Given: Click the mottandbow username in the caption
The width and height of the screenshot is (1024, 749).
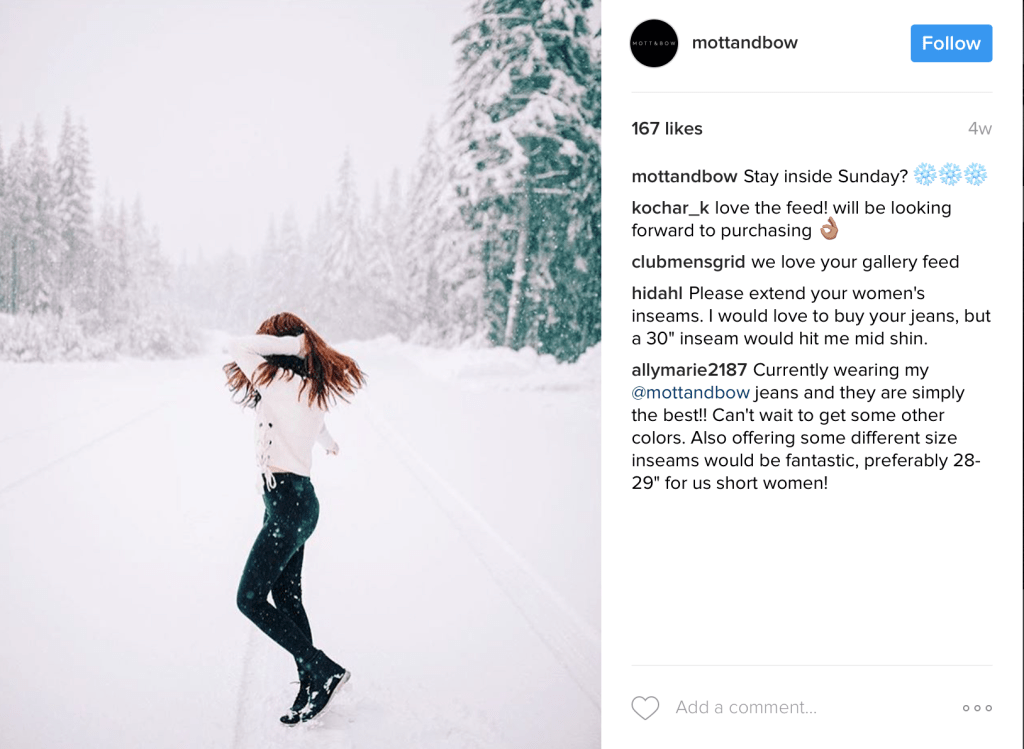Looking at the screenshot, I should [684, 177].
